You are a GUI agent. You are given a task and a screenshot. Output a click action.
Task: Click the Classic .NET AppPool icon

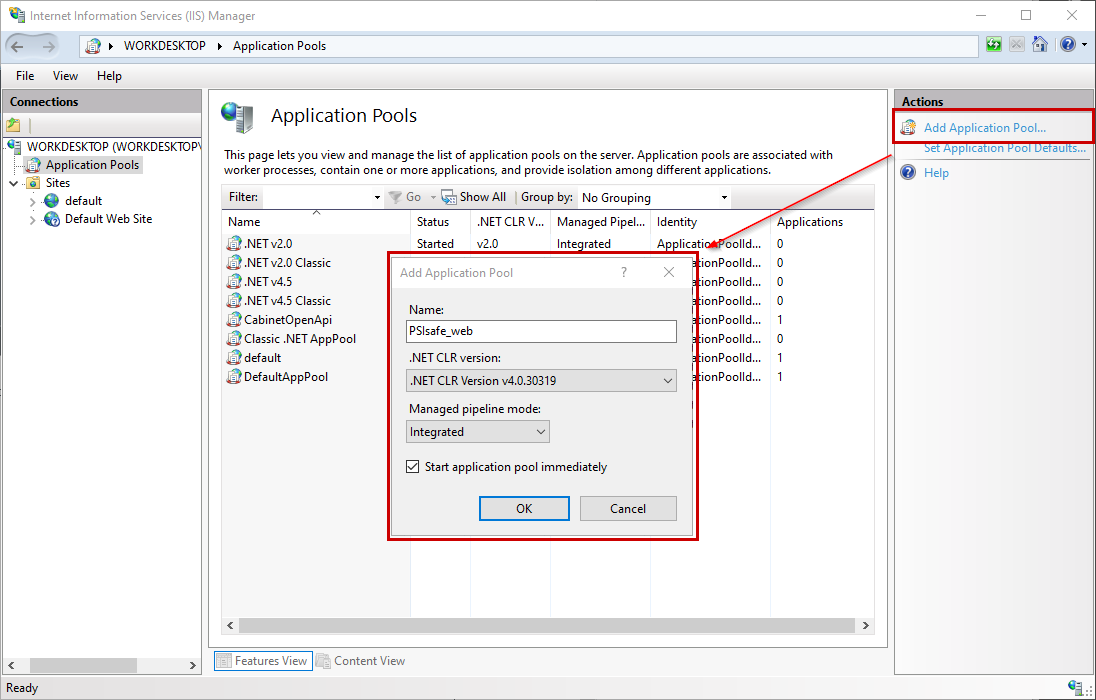pos(234,338)
